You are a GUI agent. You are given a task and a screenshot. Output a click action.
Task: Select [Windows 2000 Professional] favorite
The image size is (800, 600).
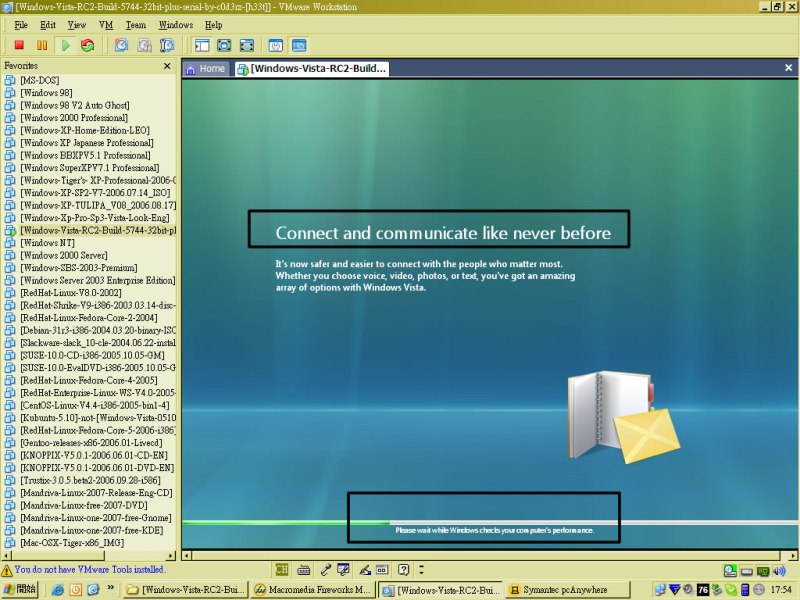(74, 118)
